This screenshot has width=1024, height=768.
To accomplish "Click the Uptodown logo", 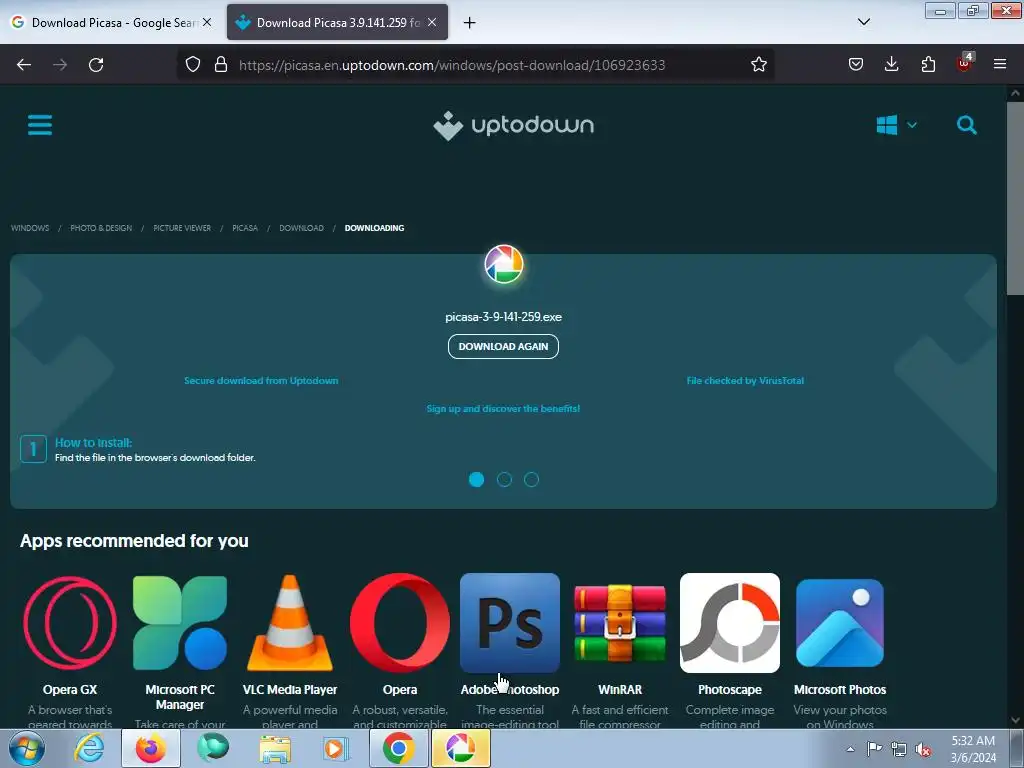I will pos(513,125).
